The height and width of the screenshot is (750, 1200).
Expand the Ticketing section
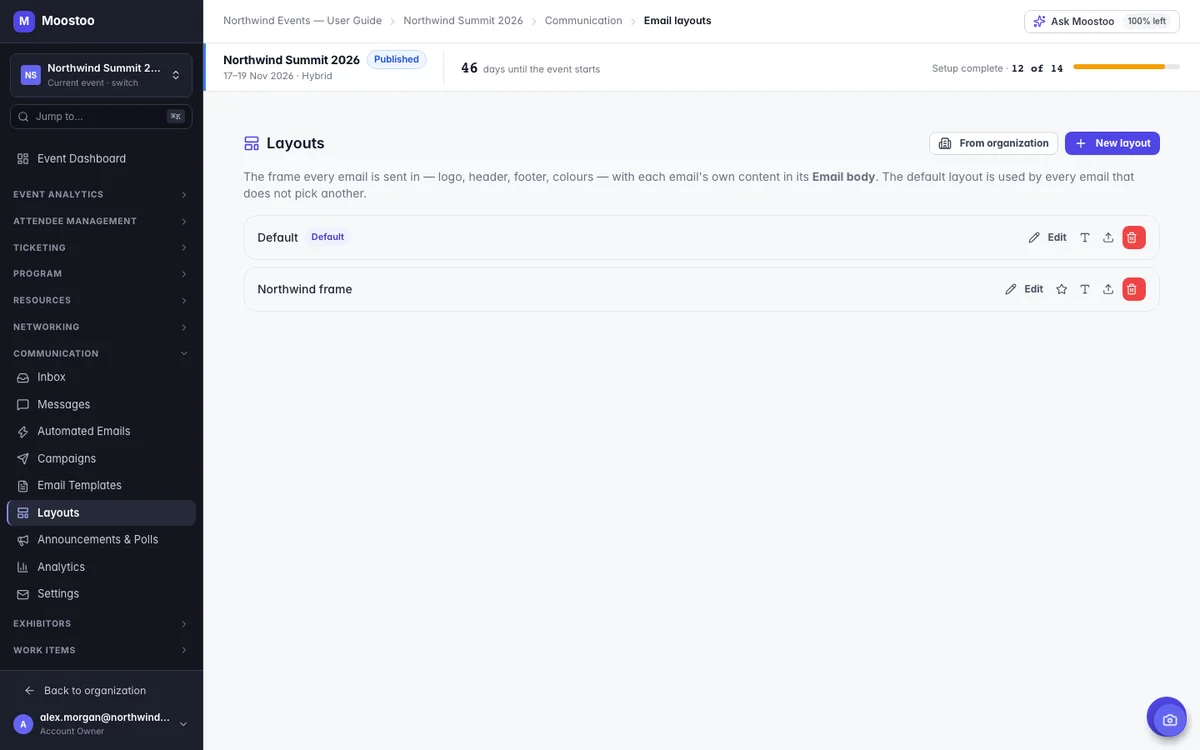(101, 247)
